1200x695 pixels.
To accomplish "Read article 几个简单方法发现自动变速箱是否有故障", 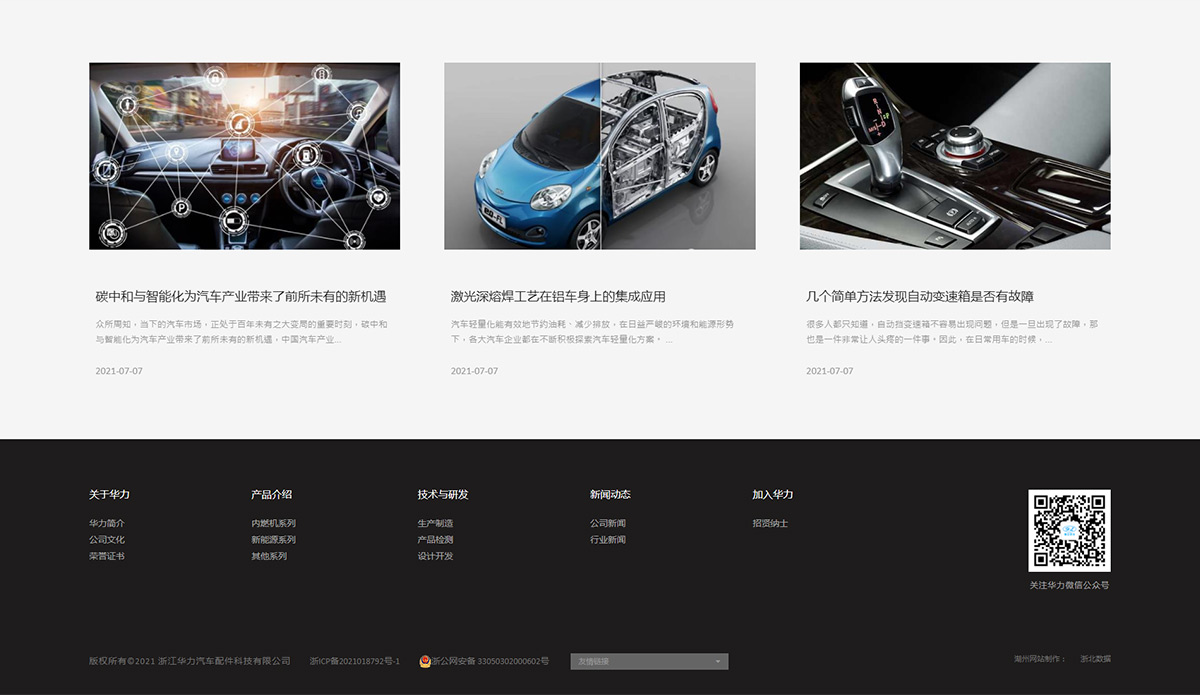I will pos(920,297).
